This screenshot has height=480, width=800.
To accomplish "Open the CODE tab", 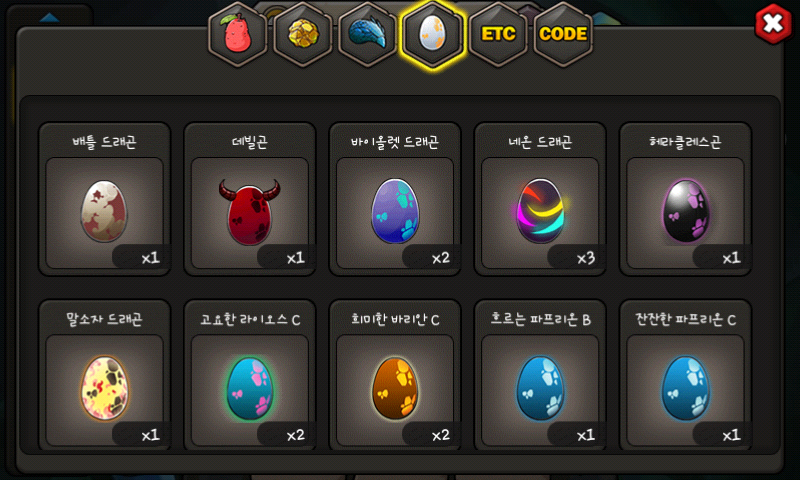I will 563,34.
